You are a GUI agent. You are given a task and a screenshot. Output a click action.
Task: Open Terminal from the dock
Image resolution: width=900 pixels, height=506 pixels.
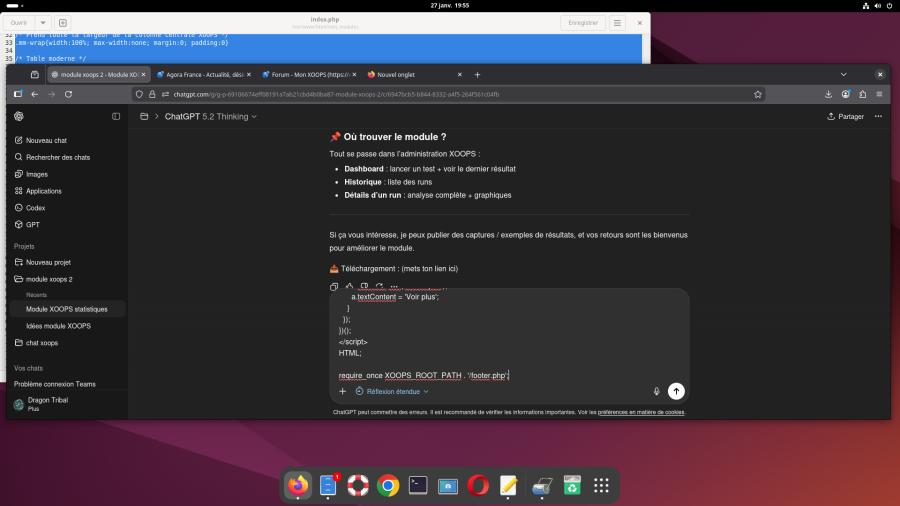[x=418, y=485]
